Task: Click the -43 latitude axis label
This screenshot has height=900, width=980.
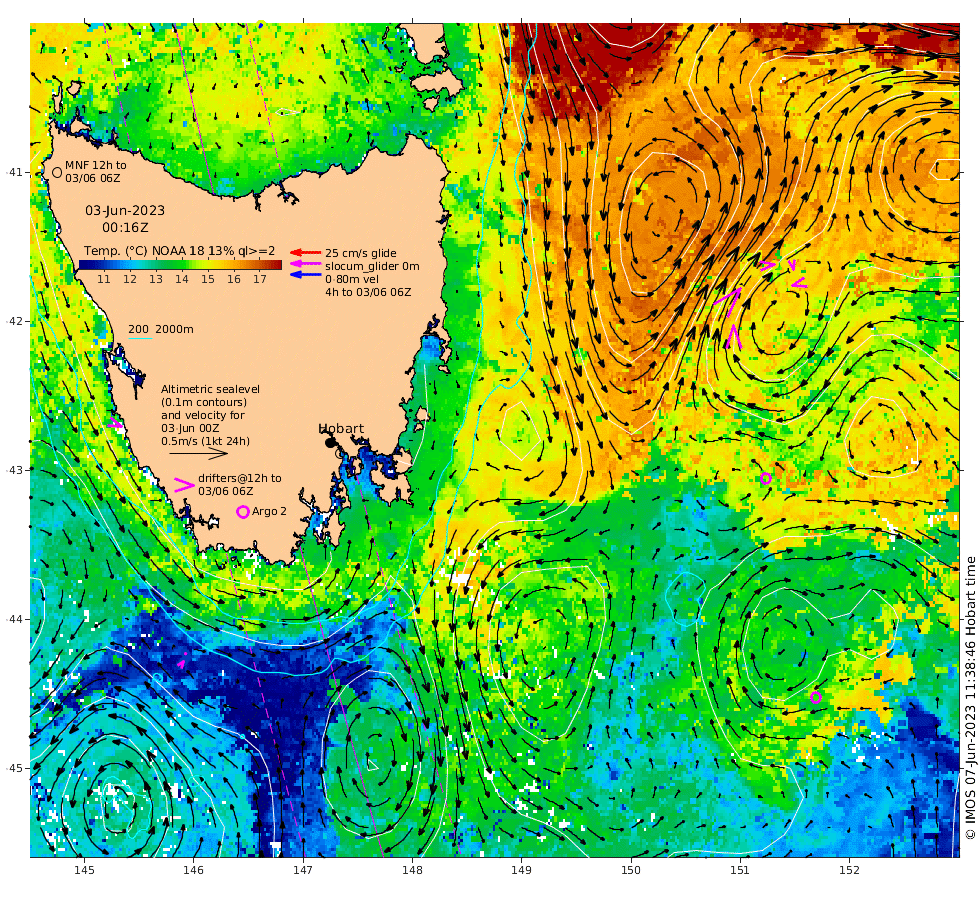Action: pos(13,470)
